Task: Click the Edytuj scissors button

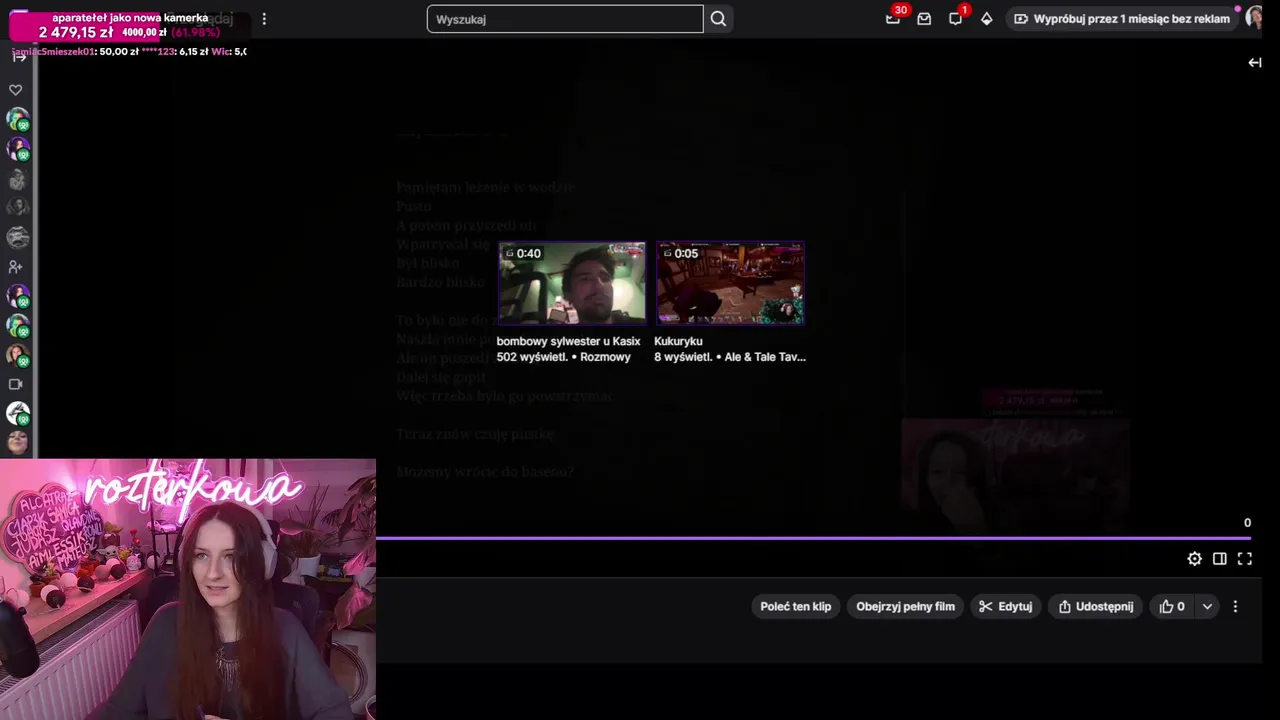Action: (1006, 607)
